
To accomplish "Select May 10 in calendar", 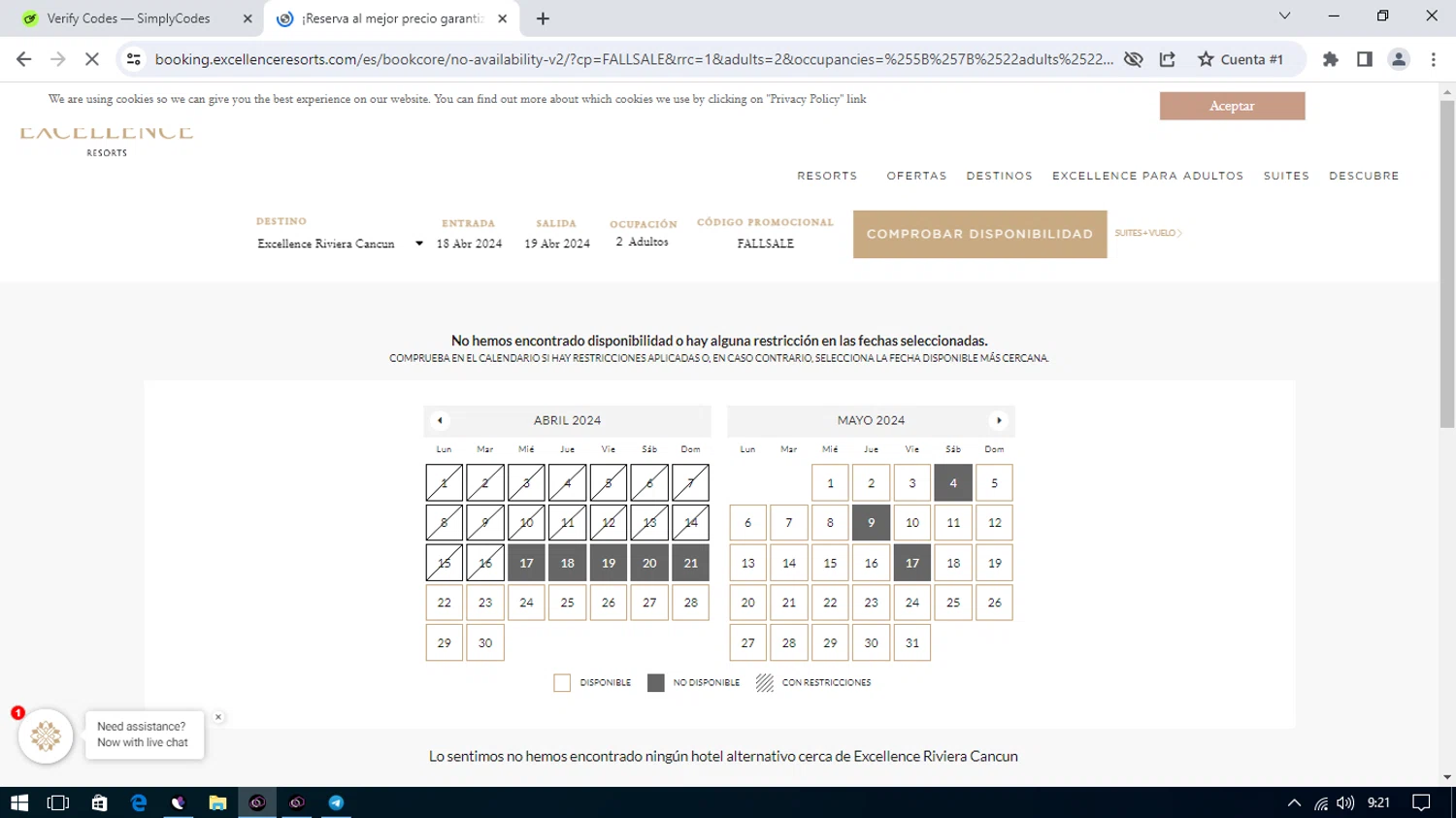I will tap(912, 523).
